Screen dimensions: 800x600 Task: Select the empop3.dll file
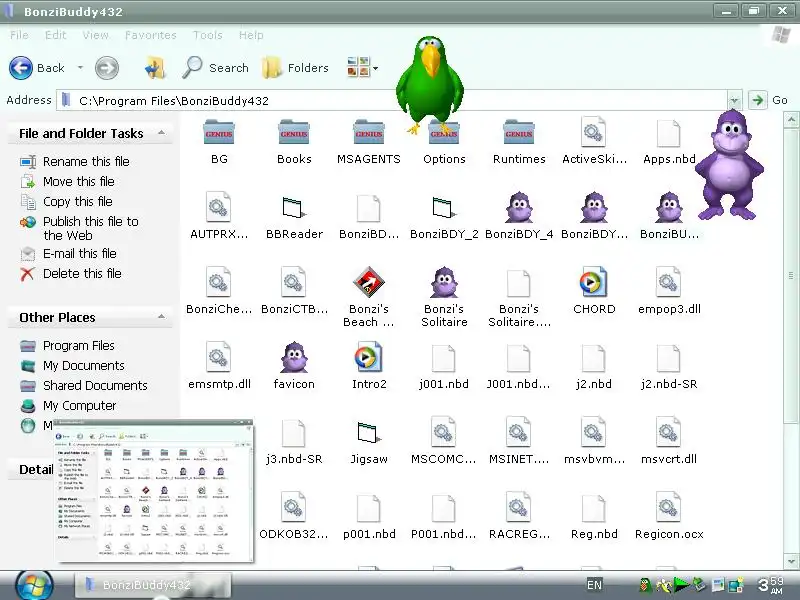(x=668, y=282)
